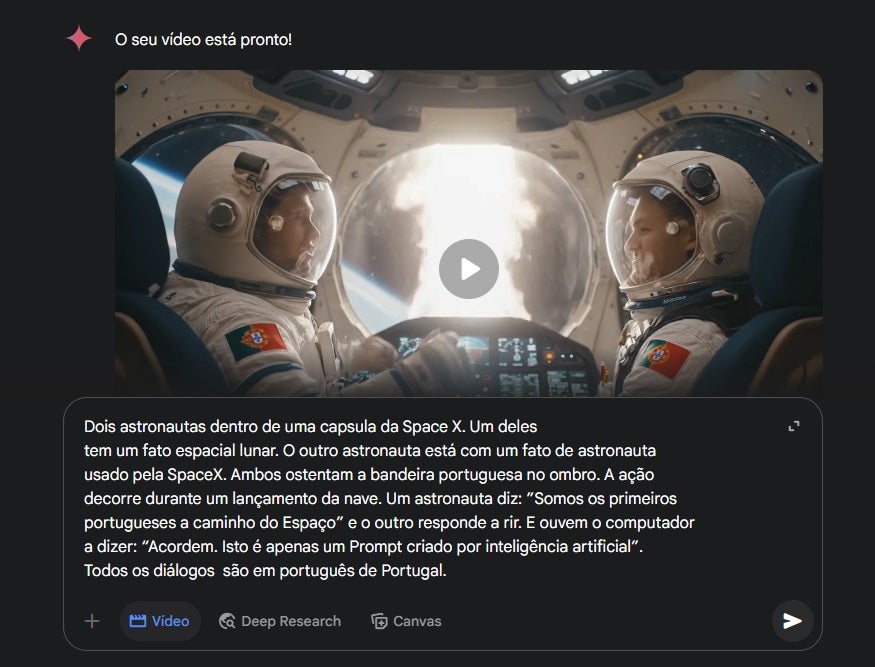This screenshot has height=667, width=875.
Task: Click "O seu vídeo está pronto!" message
Action: (203, 40)
